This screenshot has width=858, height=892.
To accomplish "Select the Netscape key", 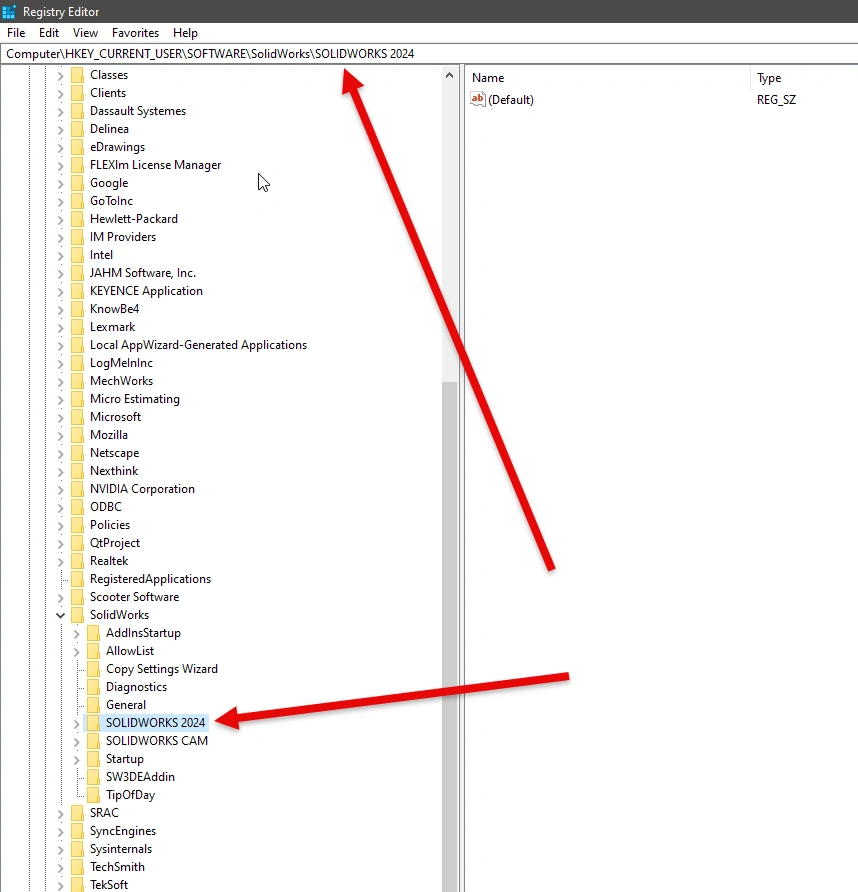I will (114, 453).
